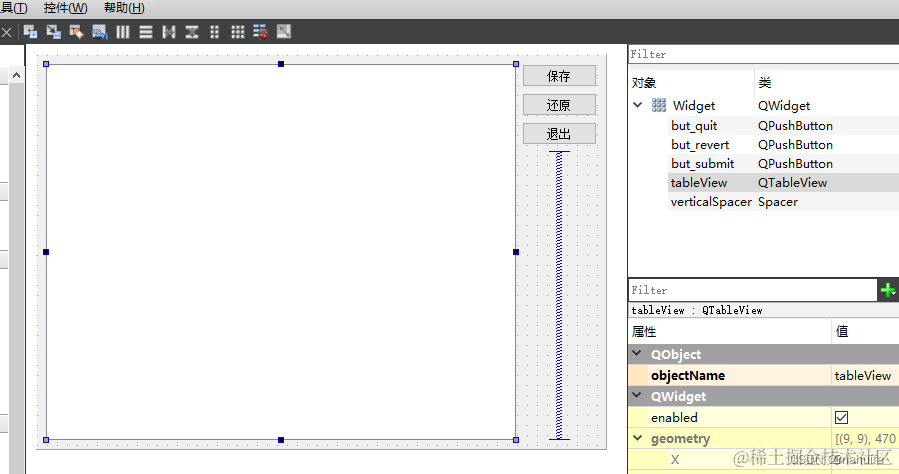Click the left panel scroll-up arrow
This screenshot has width=899, height=474.
(x=16, y=75)
